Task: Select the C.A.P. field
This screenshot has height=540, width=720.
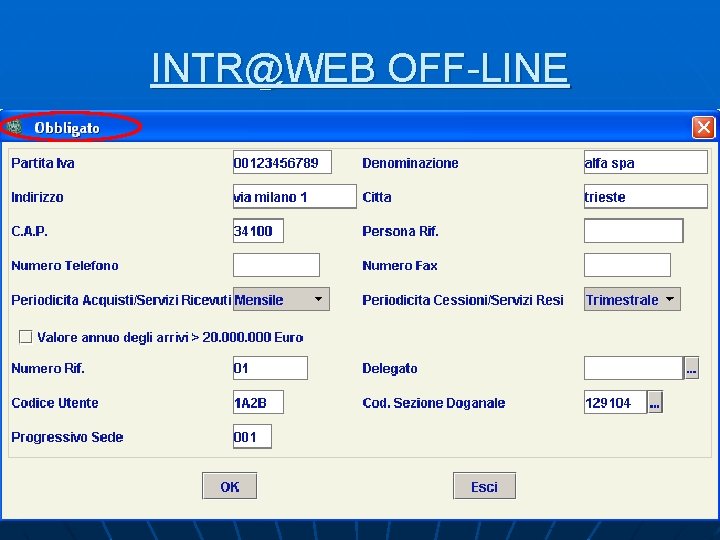Action: click(x=258, y=231)
